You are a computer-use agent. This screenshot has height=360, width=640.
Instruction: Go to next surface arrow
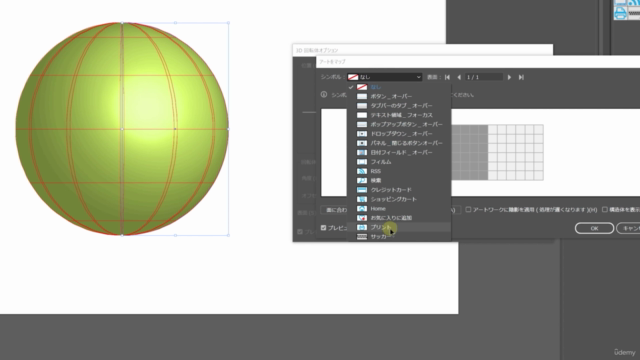coord(509,77)
